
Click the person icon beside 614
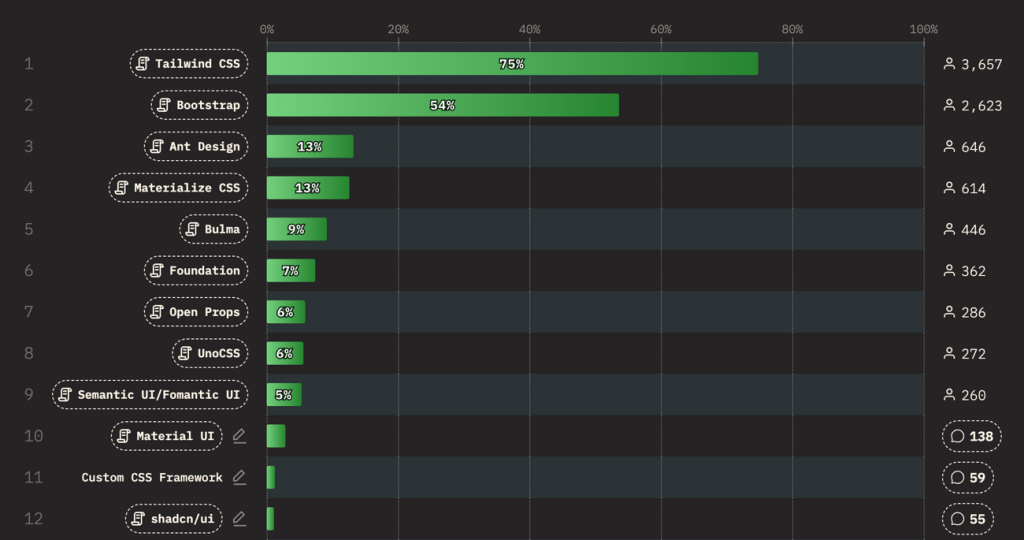tap(950, 187)
